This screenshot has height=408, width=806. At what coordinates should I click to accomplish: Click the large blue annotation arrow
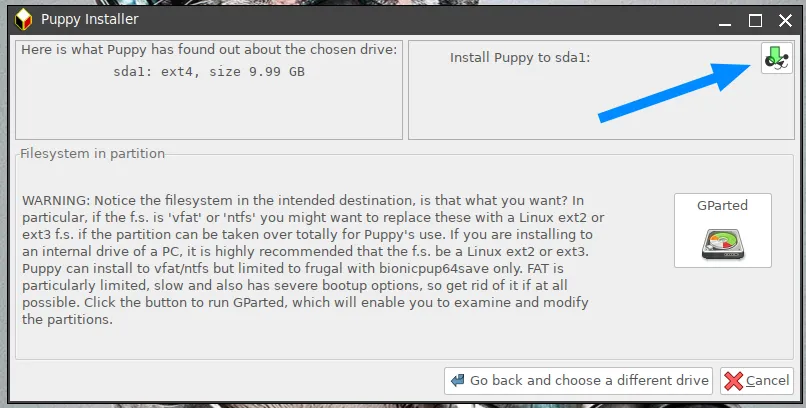coord(674,92)
